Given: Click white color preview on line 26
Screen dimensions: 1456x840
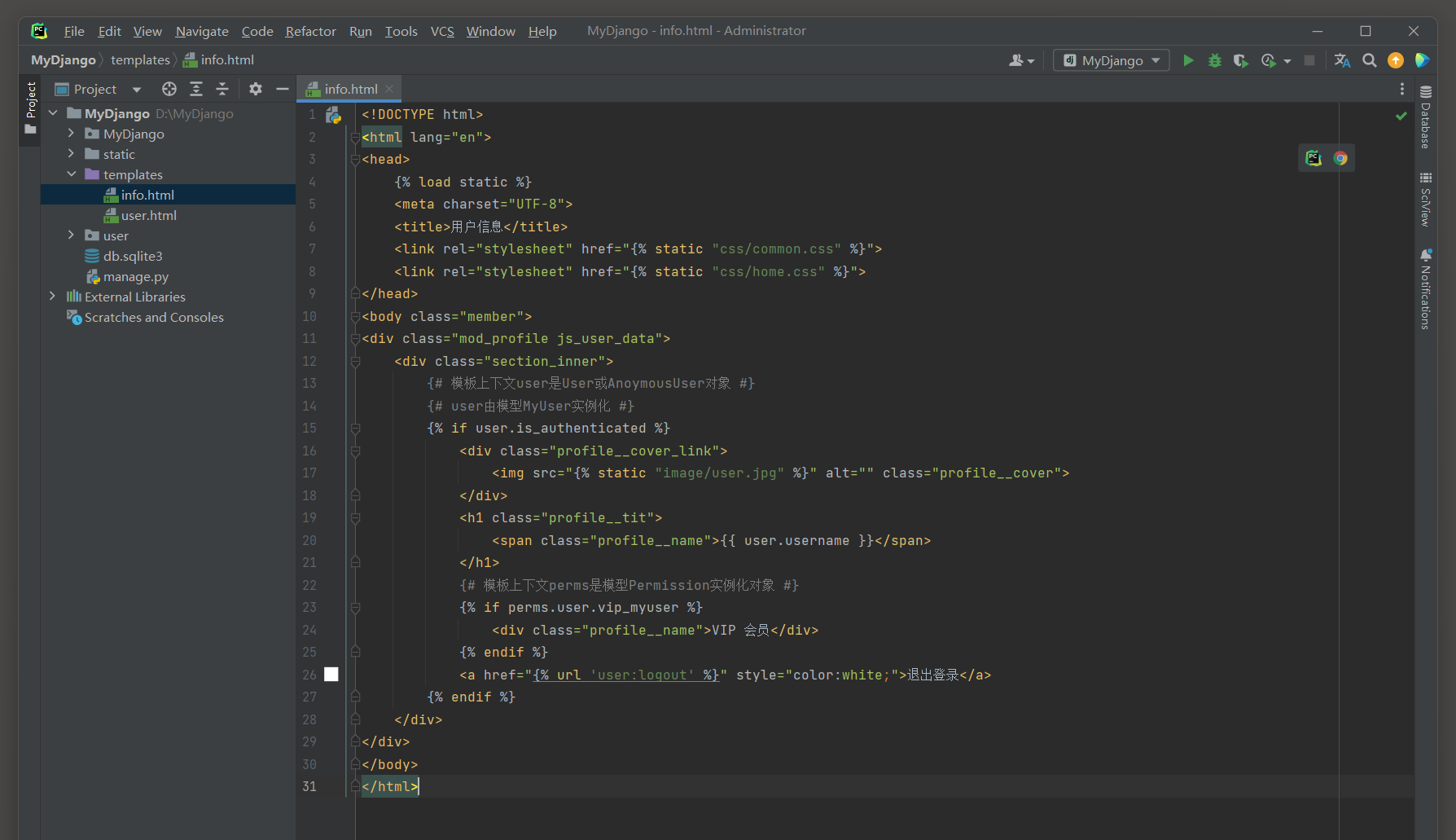Looking at the screenshot, I should click(331, 675).
